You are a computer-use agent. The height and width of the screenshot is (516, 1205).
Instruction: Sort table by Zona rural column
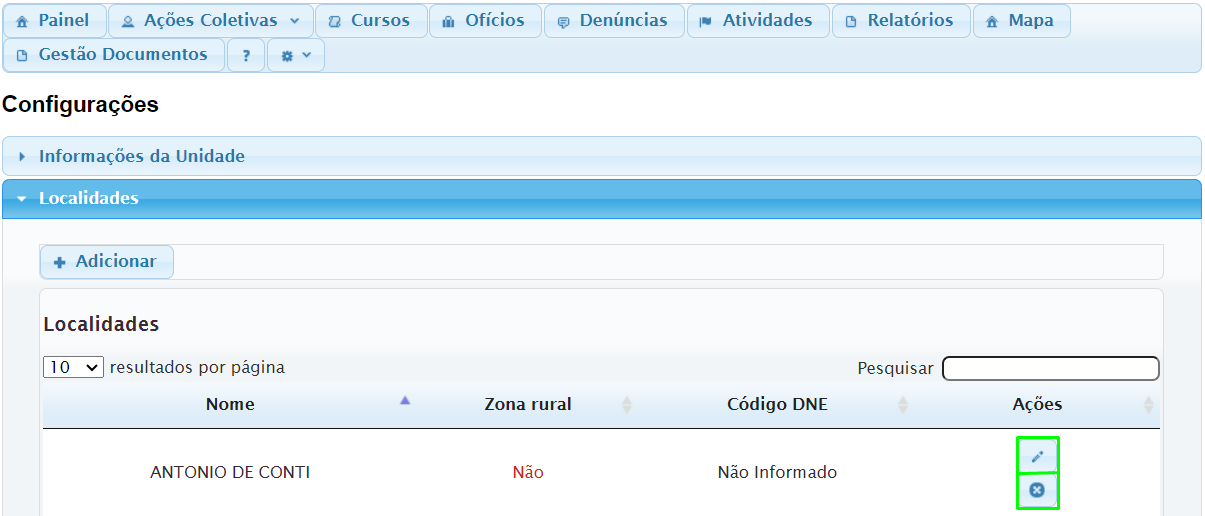click(527, 405)
